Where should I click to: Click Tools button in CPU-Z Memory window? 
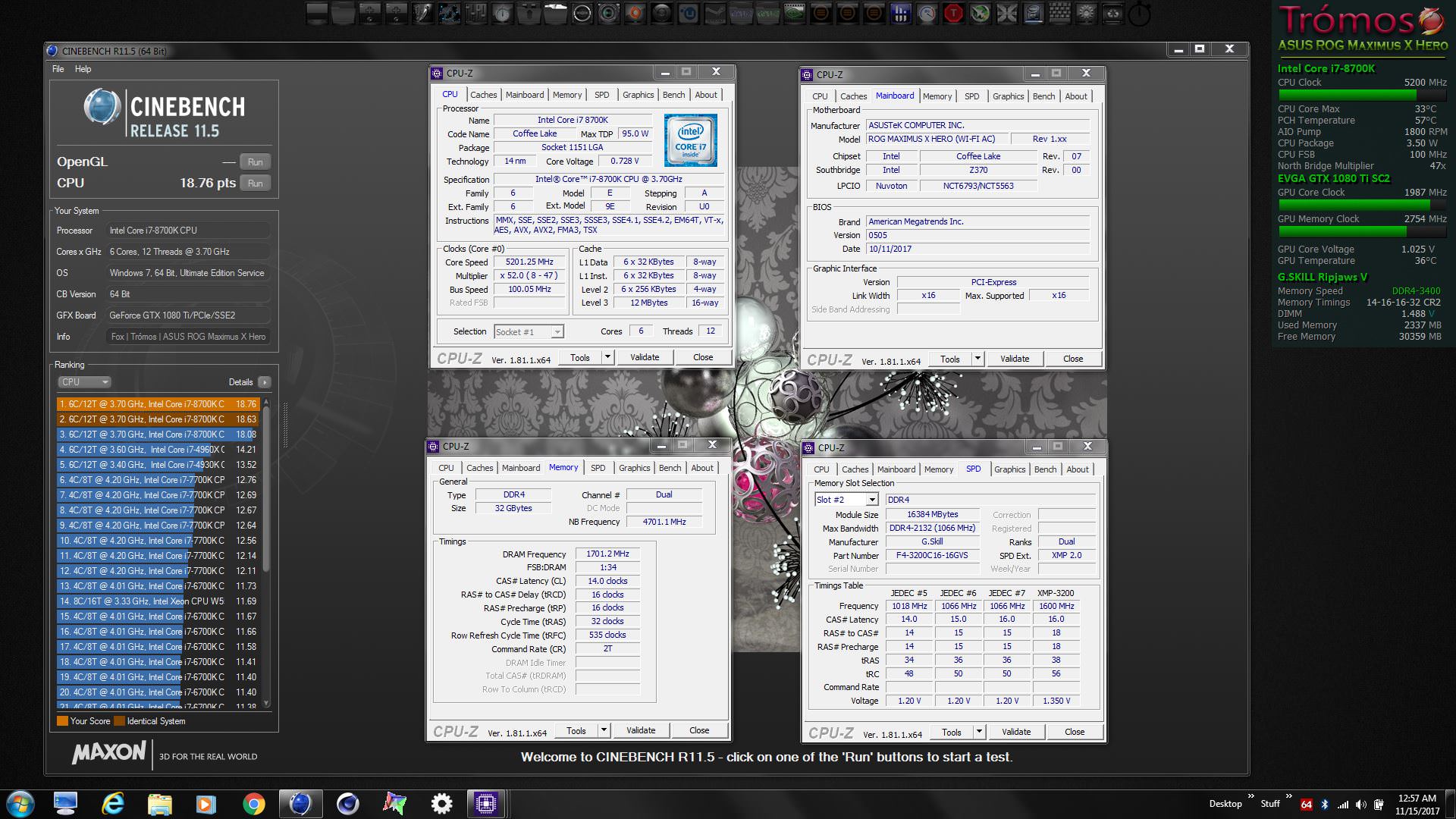[x=576, y=730]
